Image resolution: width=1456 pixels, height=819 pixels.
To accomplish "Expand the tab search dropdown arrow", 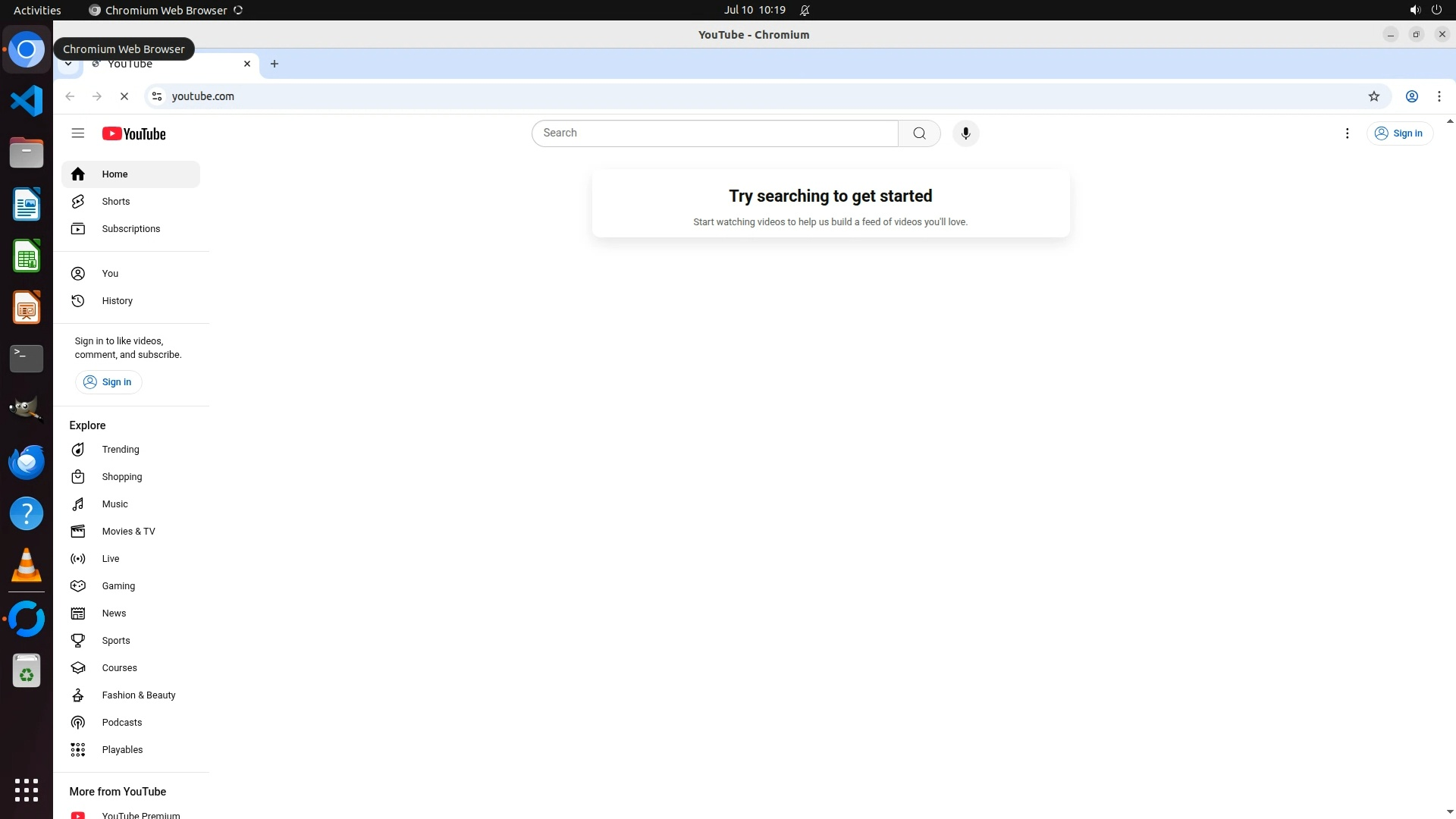I will tap(68, 64).
